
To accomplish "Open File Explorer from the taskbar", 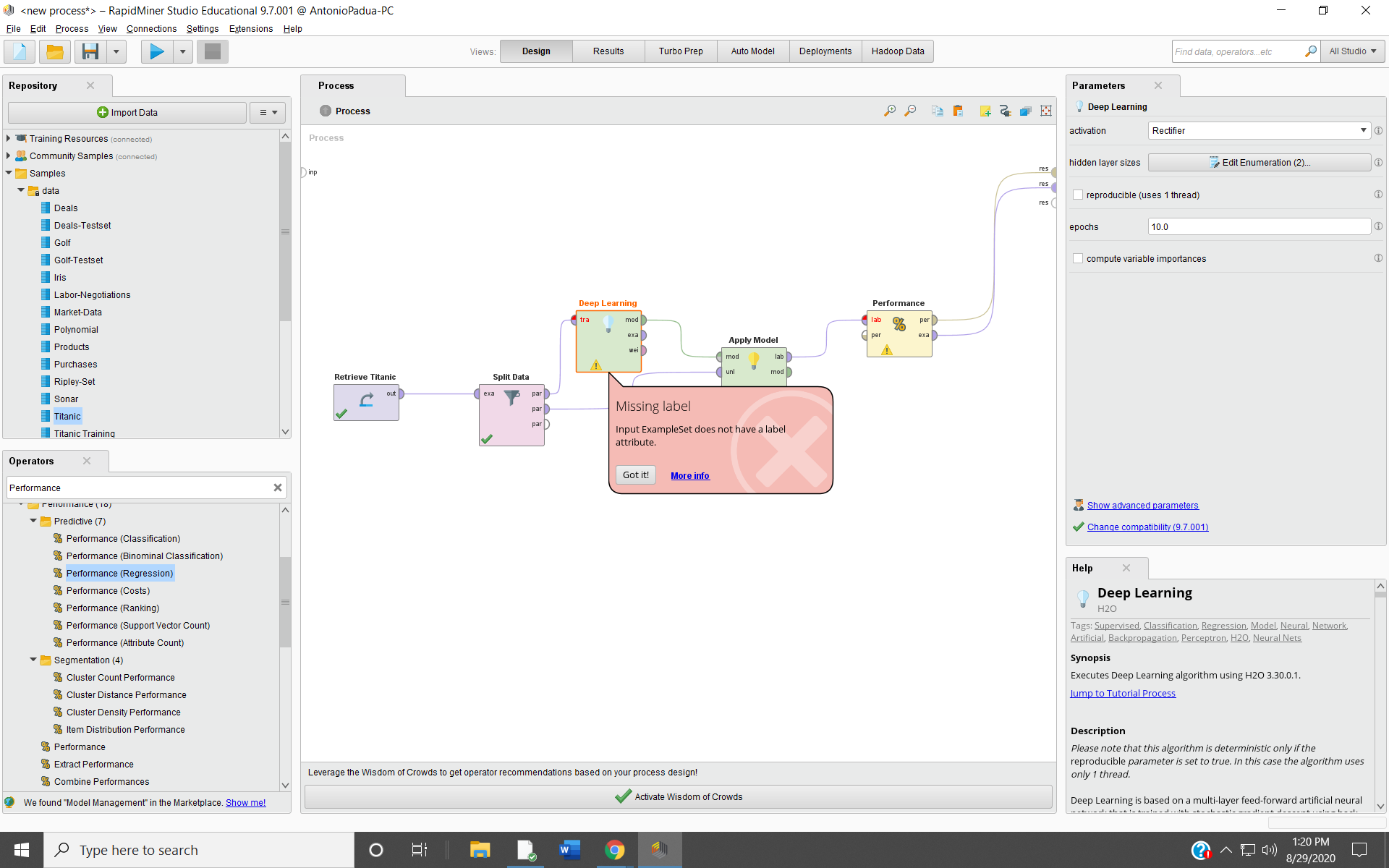I will click(480, 850).
